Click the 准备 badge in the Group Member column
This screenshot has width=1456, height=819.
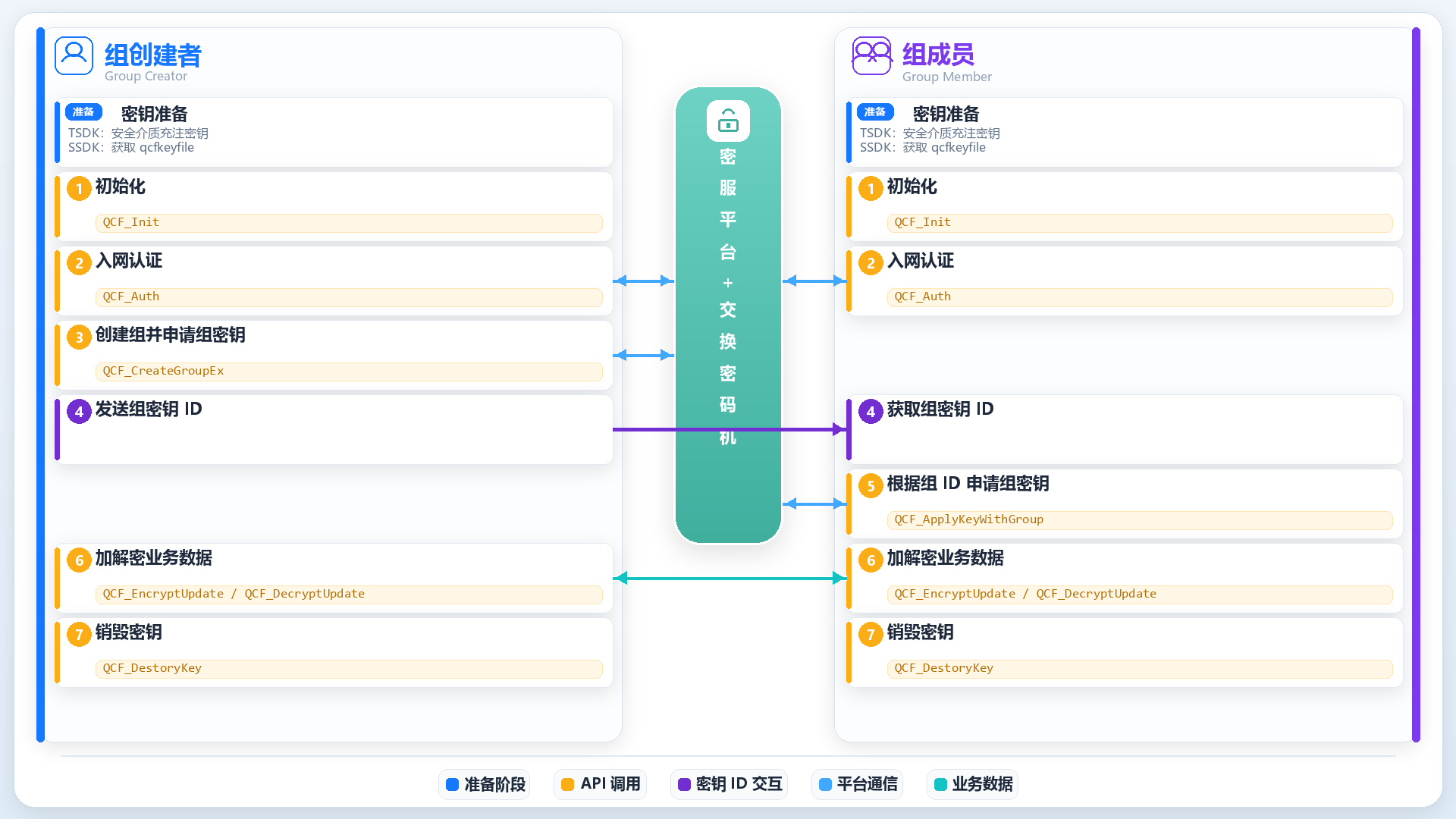875,112
